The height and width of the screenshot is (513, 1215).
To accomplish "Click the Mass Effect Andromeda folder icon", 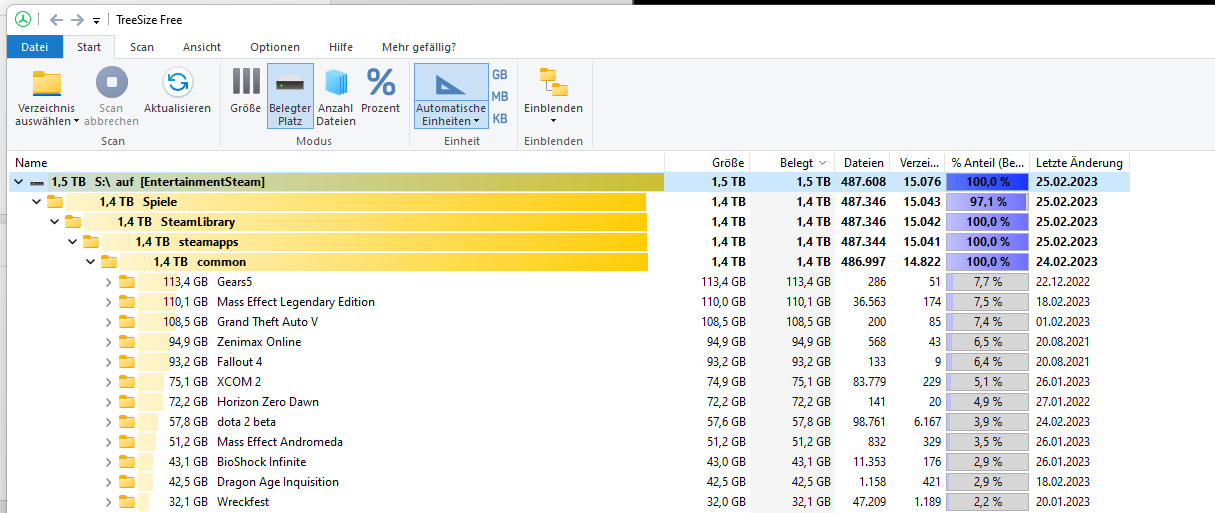I will click(127, 442).
